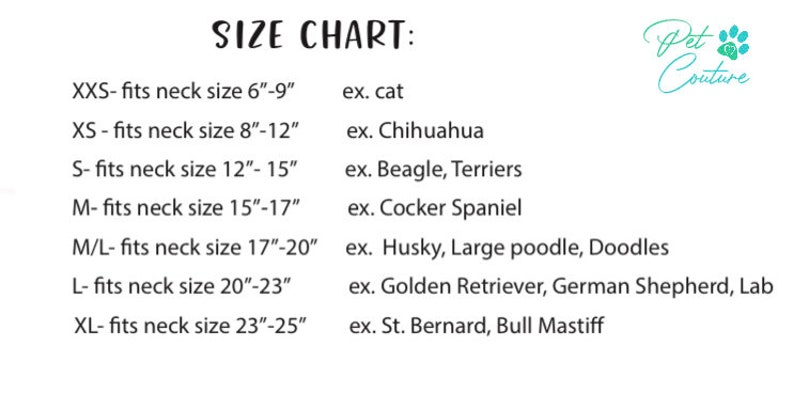Click the 'ex. Chihuahua' example text
The height and width of the screenshot is (409, 794).
tap(415, 131)
